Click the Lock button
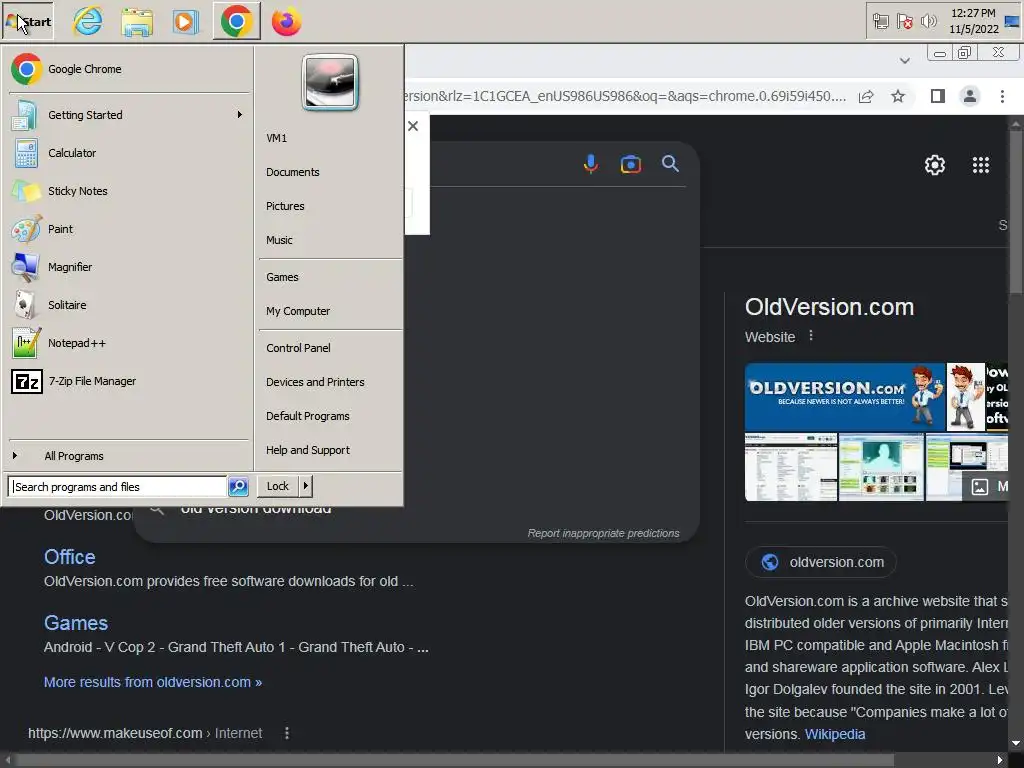The width and height of the screenshot is (1024, 768). tap(278, 487)
